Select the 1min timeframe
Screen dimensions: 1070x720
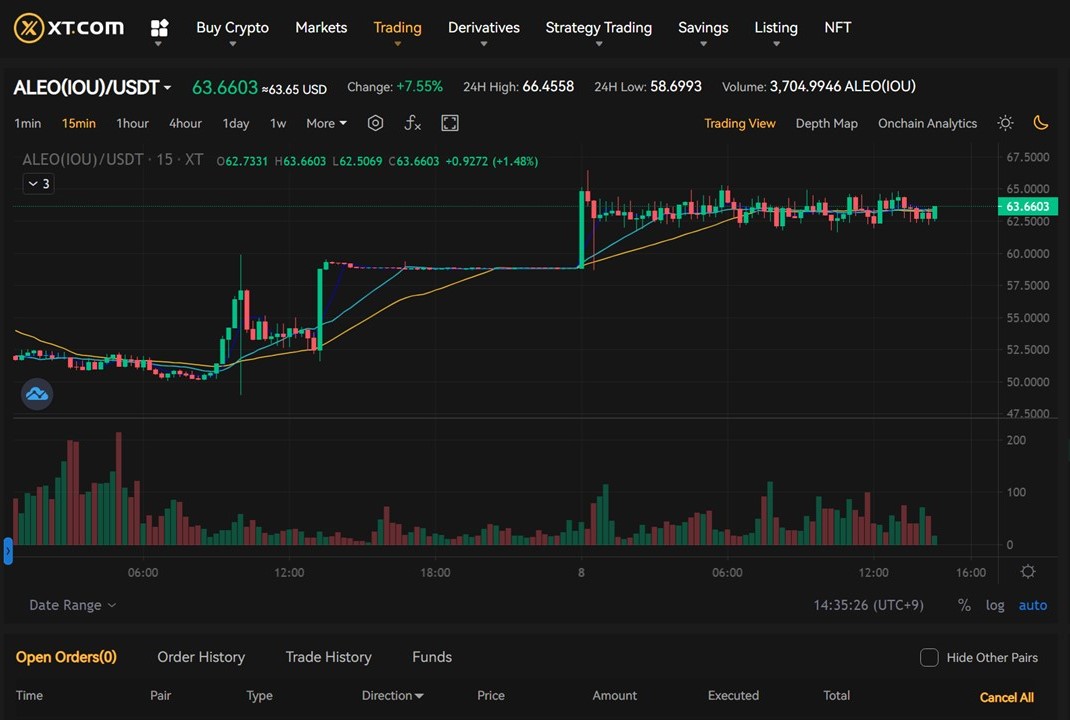pos(27,124)
